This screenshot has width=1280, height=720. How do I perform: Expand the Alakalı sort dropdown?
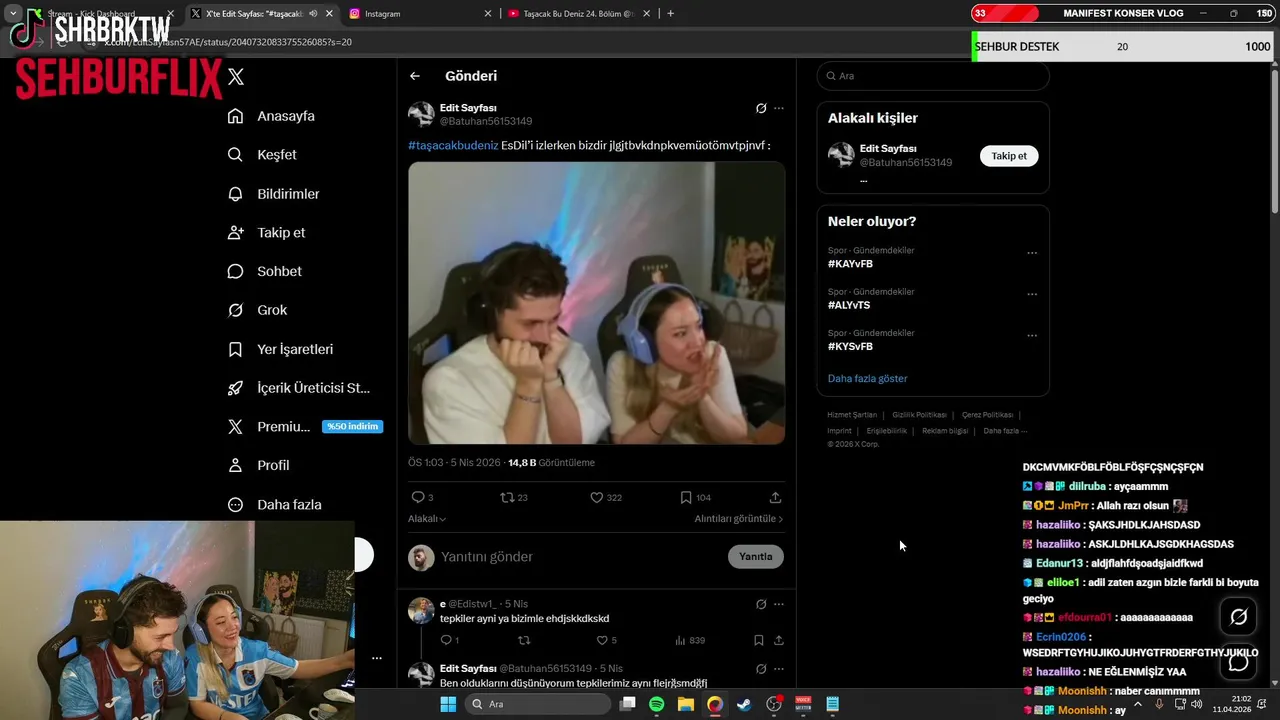pyautogui.click(x=427, y=519)
